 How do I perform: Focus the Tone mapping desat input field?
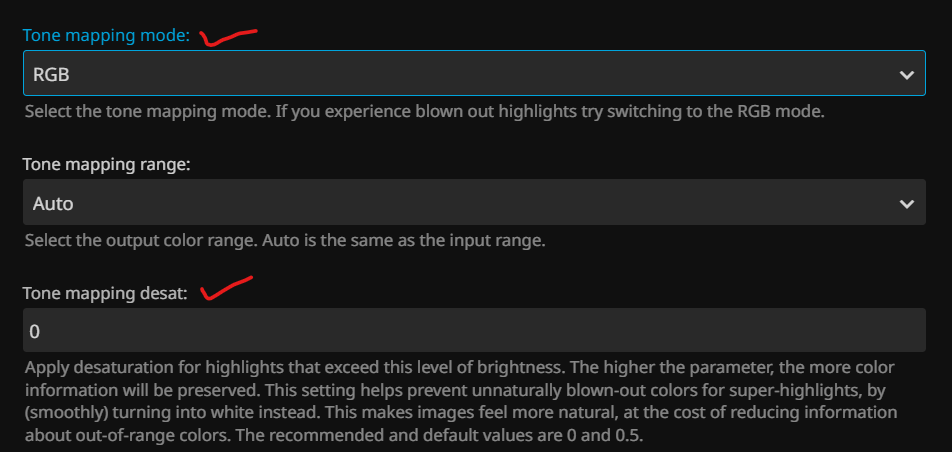pyautogui.click(x=473, y=331)
